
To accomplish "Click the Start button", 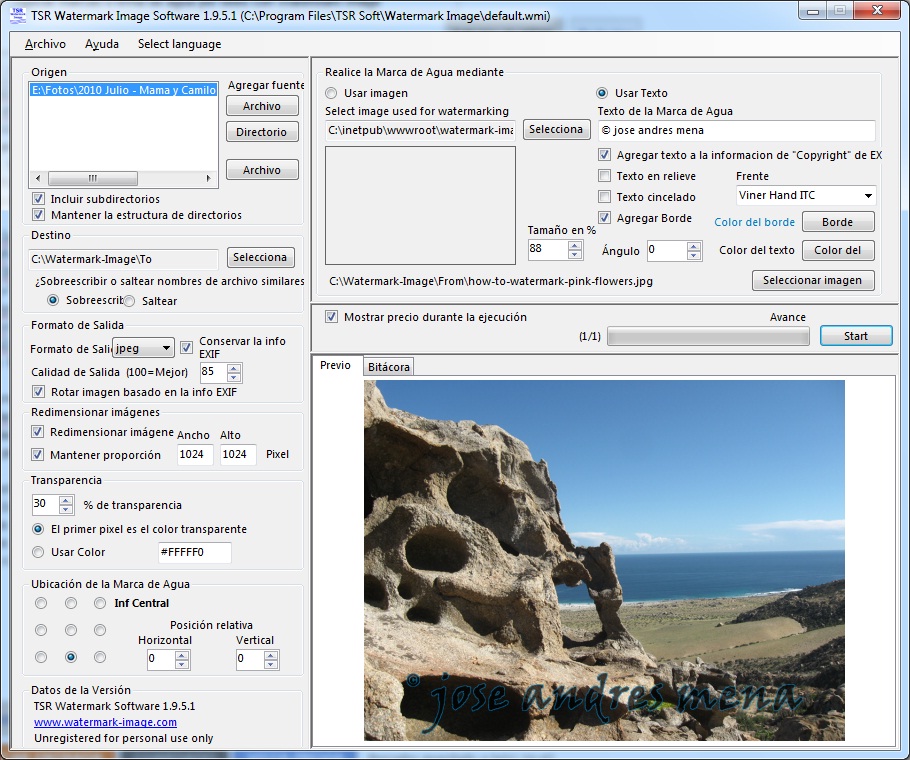I will pos(856,336).
